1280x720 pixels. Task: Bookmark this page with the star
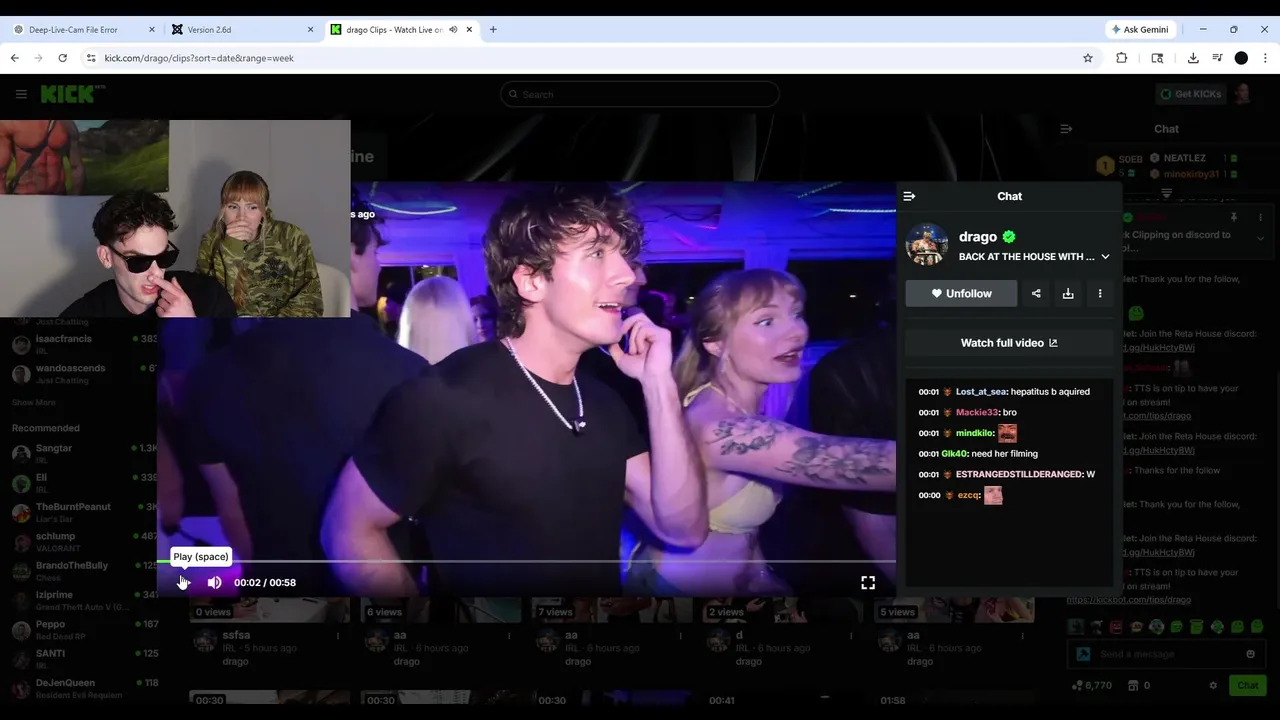click(x=1088, y=58)
